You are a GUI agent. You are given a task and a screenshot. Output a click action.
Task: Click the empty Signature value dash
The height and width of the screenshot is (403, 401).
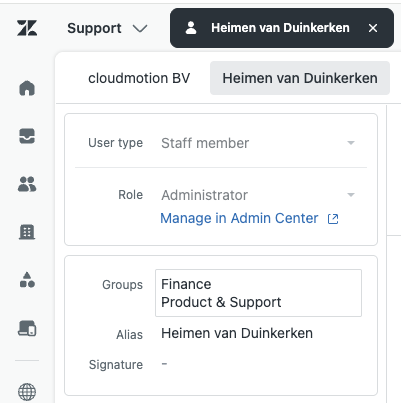164,364
